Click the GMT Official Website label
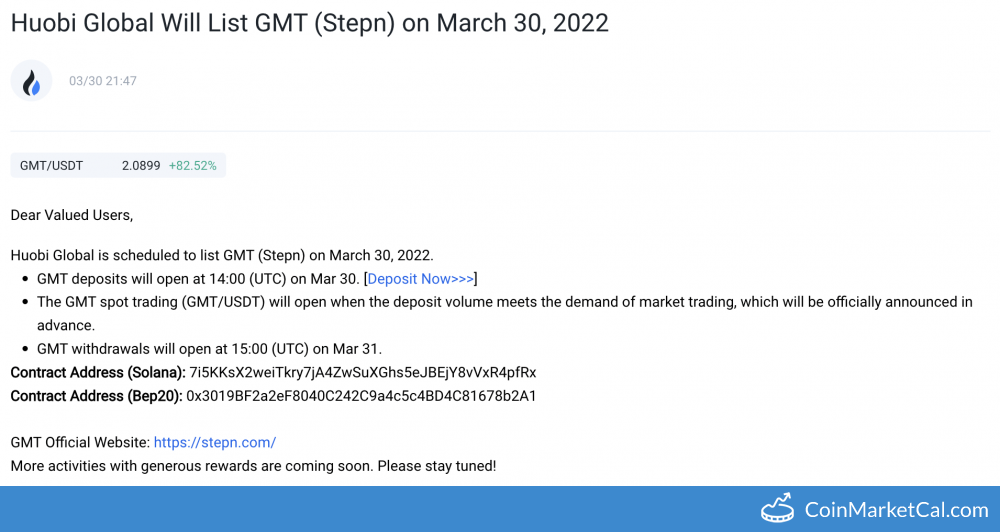The height and width of the screenshot is (532, 1000). (80, 442)
